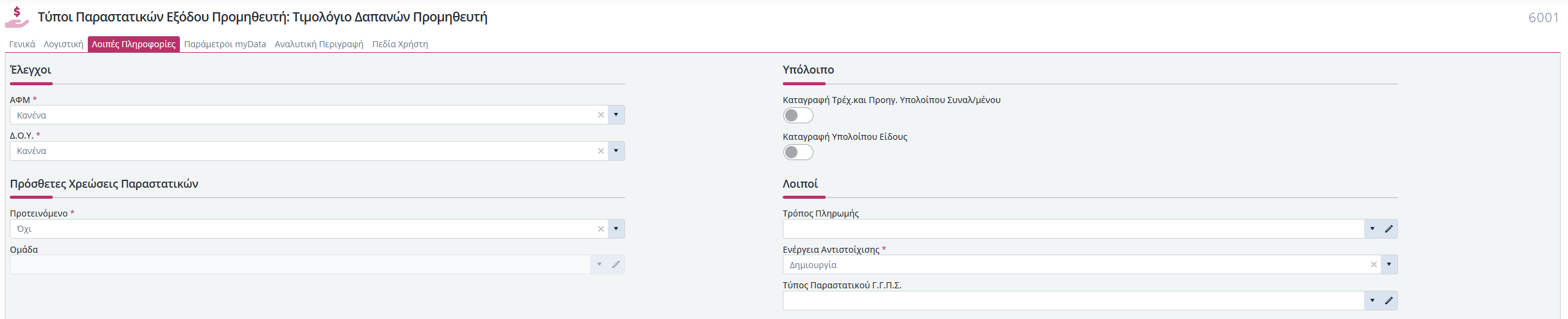Enable the Καταγραφή Υπολοίπου Είδους switch
The image size is (1568, 319).
(798, 152)
